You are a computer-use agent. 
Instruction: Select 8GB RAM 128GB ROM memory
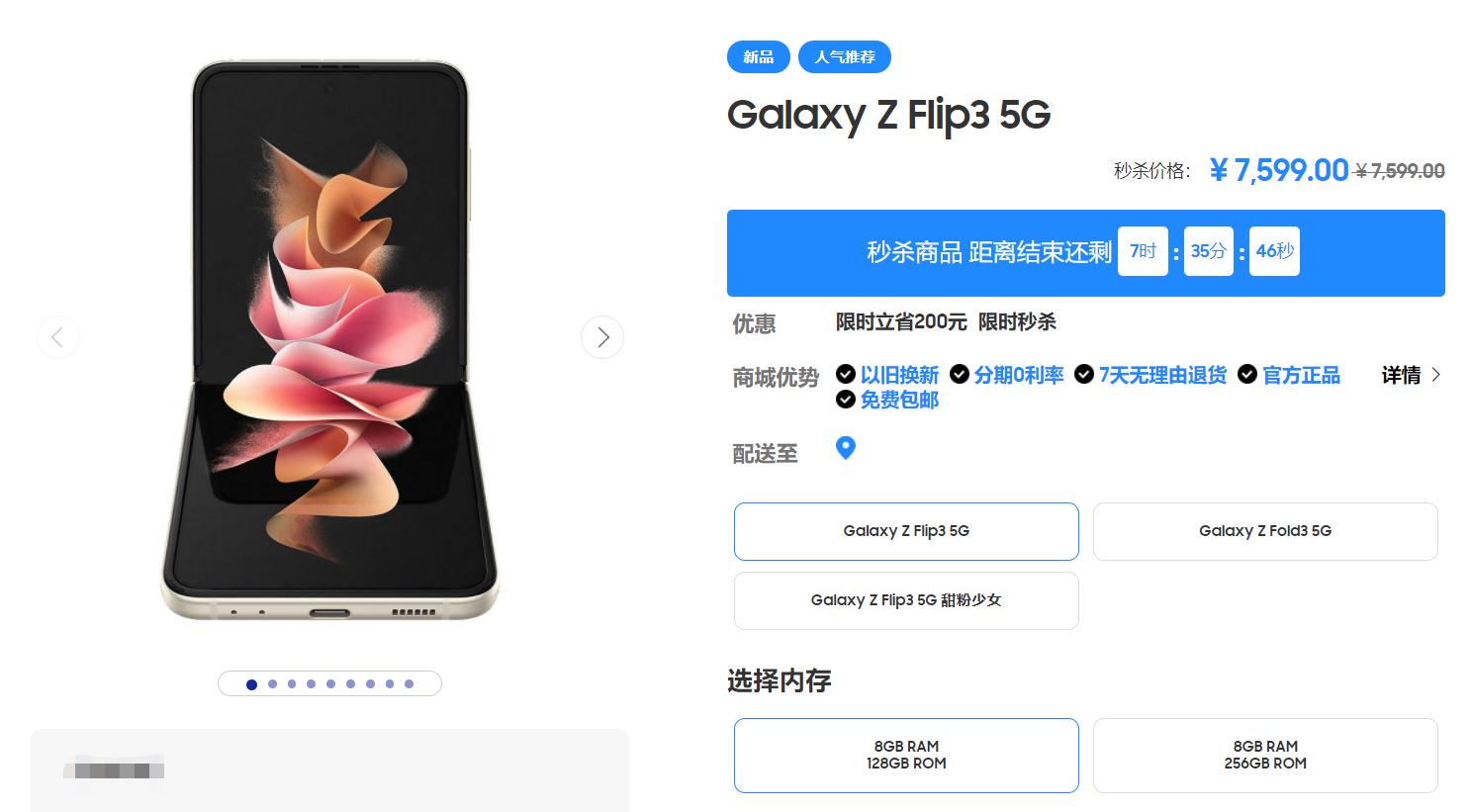pos(906,755)
